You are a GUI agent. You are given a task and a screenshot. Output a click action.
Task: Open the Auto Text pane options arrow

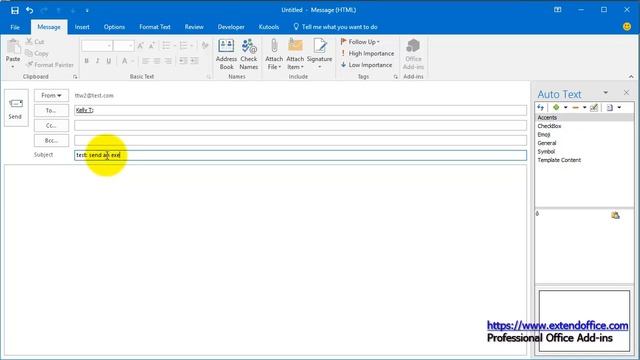[x=606, y=93]
